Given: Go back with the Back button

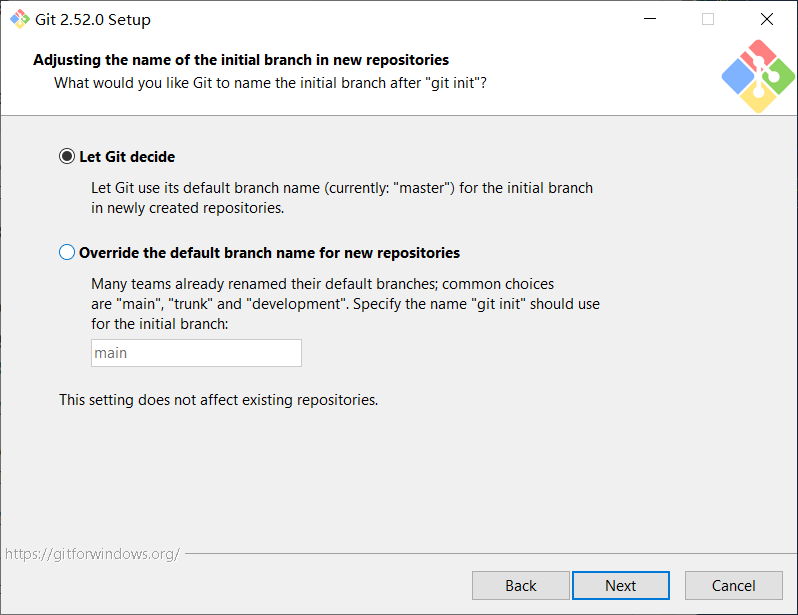Looking at the screenshot, I should (x=521, y=586).
